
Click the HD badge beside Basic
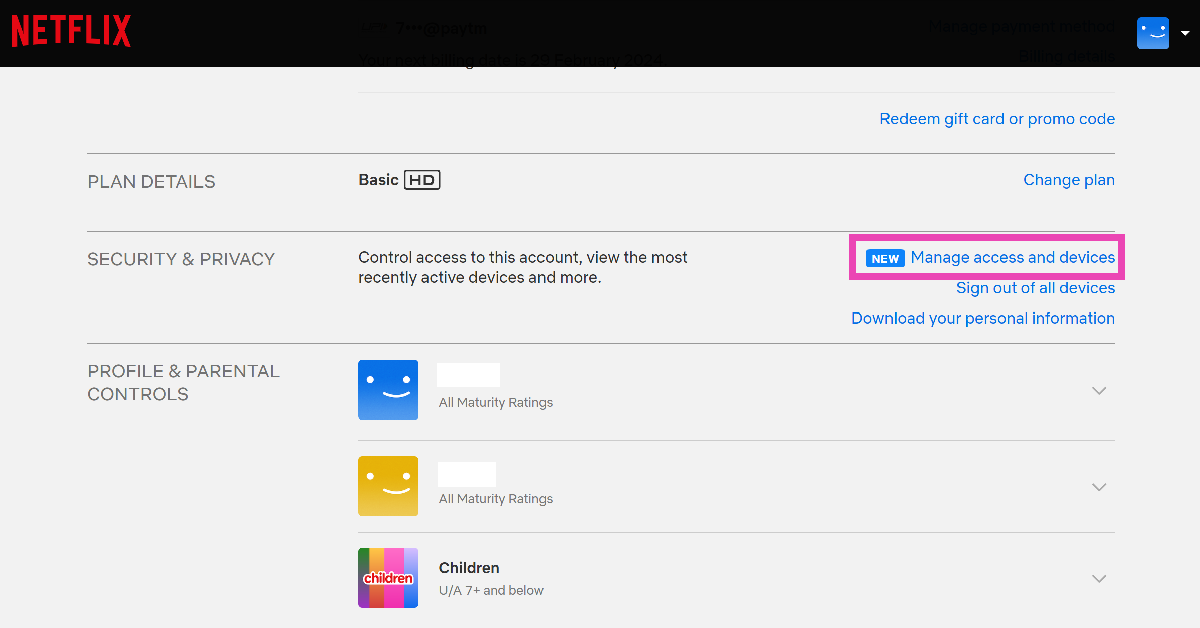pos(422,180)
